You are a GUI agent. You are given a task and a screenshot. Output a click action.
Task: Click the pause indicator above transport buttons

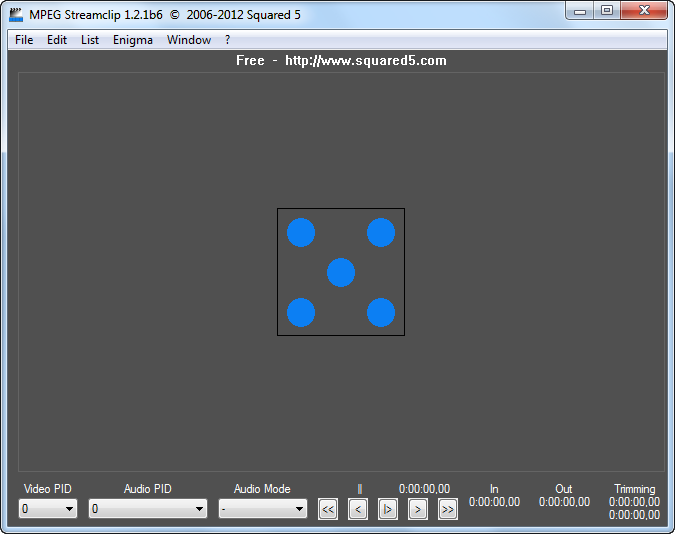click(360, 489)
